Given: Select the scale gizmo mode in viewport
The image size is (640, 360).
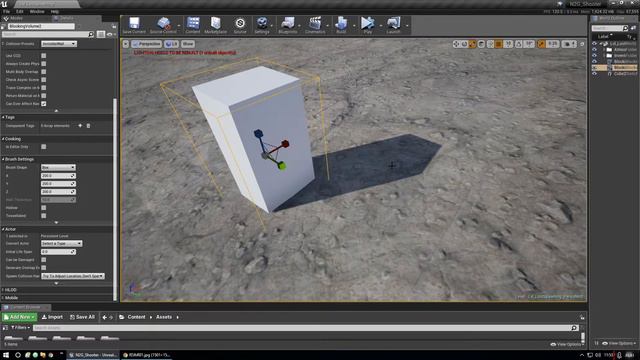Looking at the screenshot, I should (472, 44).
